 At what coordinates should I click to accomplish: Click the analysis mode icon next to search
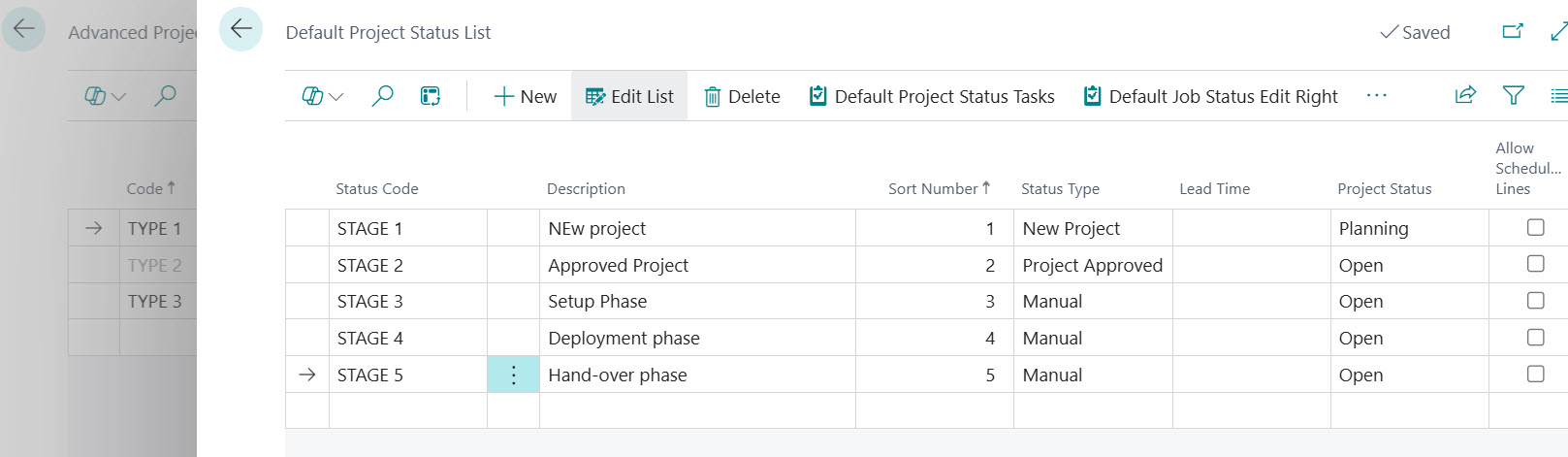431,96
